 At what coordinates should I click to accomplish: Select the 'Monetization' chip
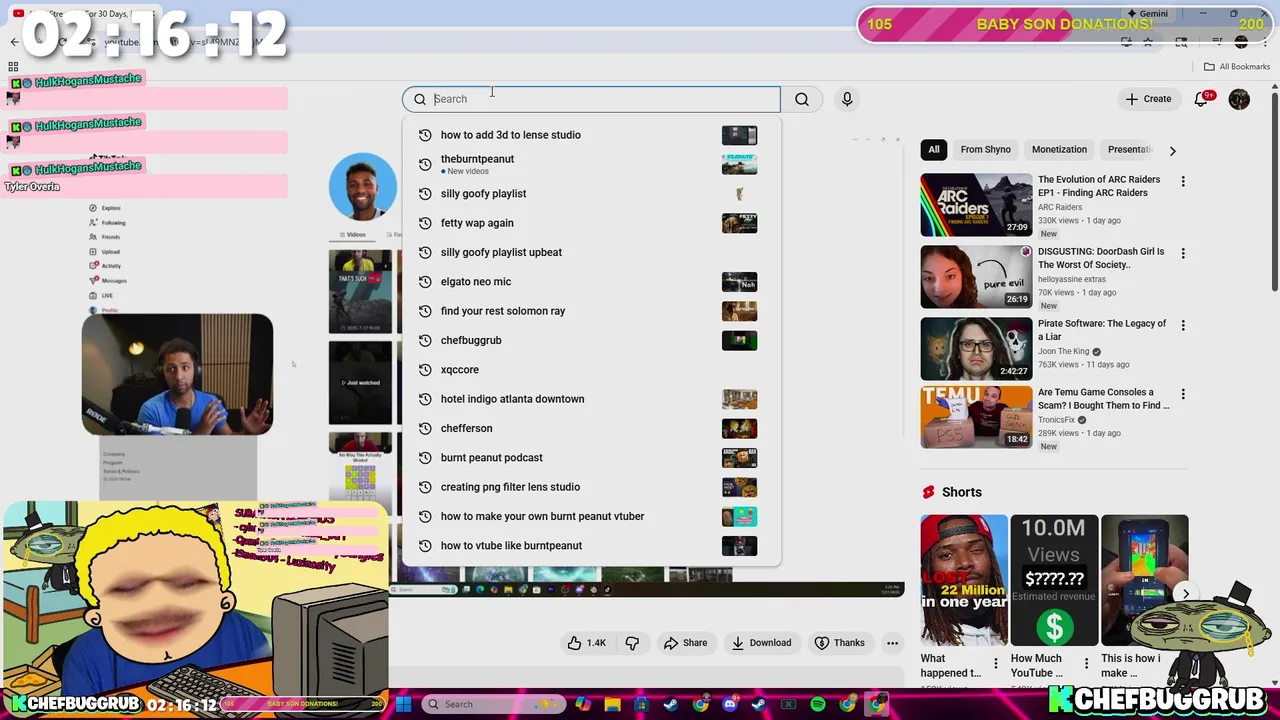pyautogui.click(x=1059, y=150)
